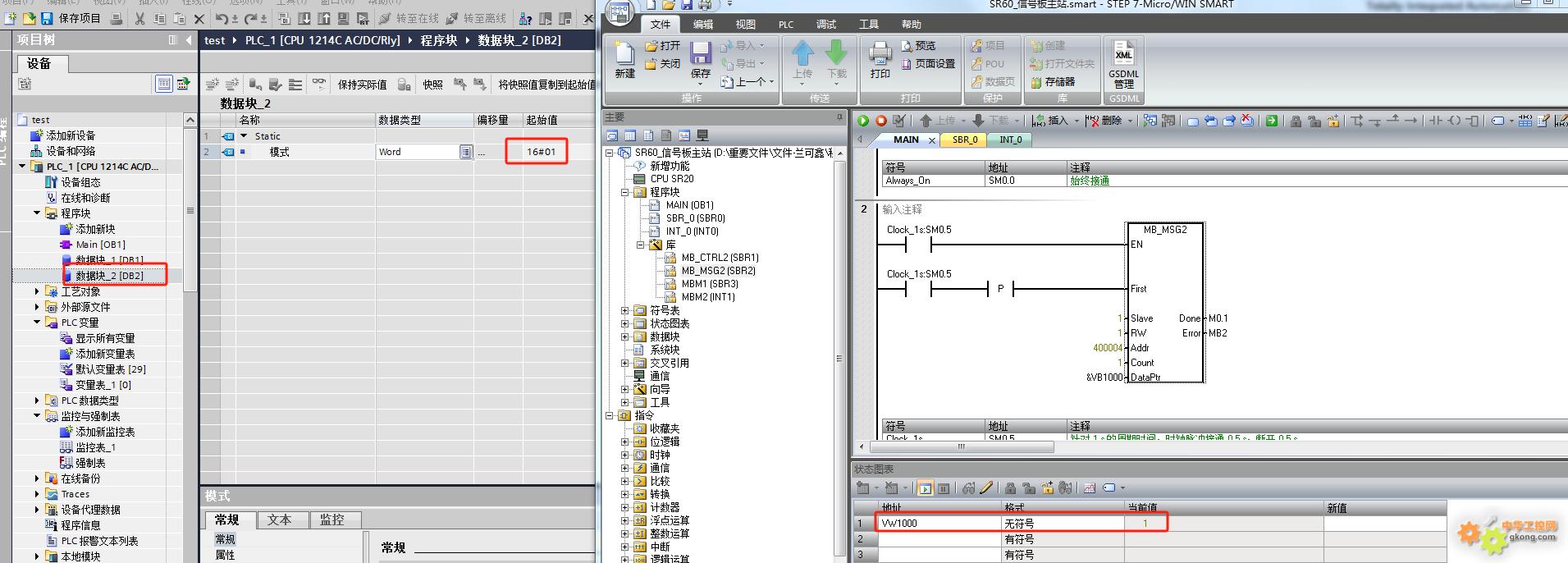Click the detail view icon in project tree toolbar
This screenshot has height=563, width=1568.
click(164, 84)
